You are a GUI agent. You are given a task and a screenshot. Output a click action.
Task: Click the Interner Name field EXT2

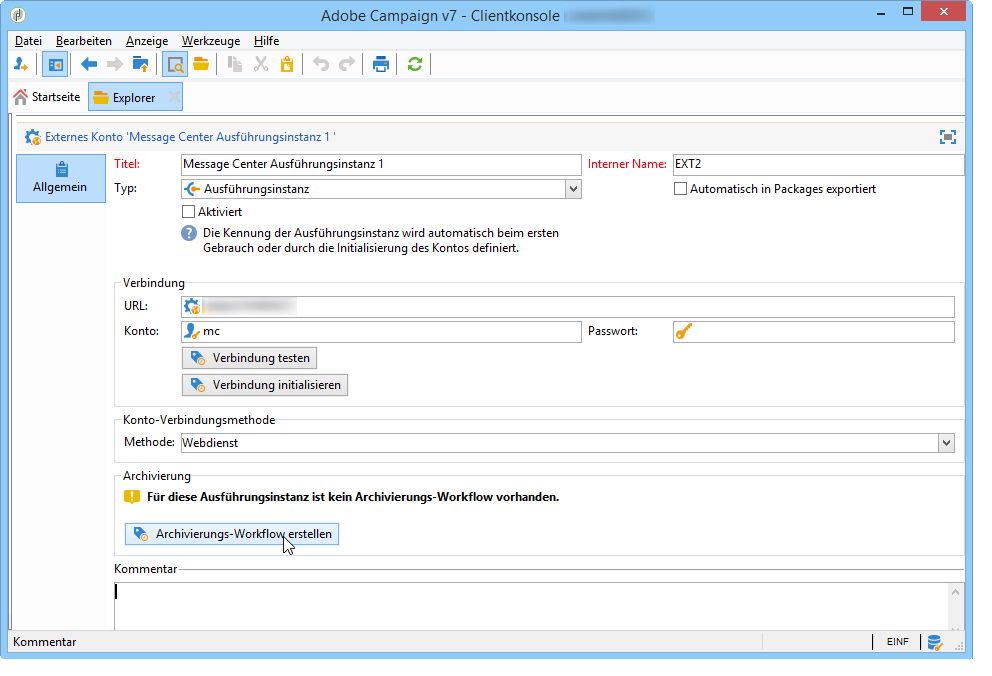(x=819, y=164)
